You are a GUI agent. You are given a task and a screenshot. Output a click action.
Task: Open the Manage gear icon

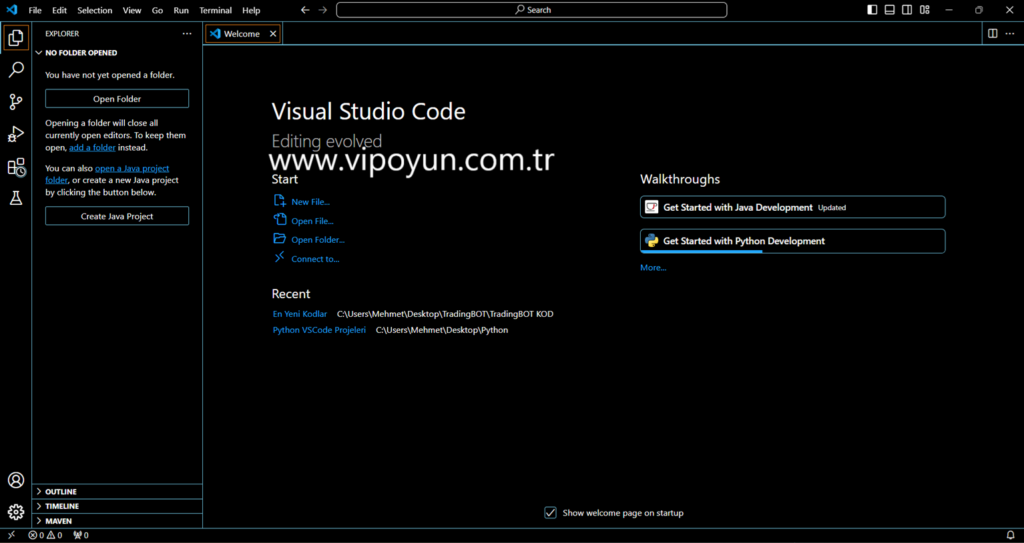pos(16,512)
